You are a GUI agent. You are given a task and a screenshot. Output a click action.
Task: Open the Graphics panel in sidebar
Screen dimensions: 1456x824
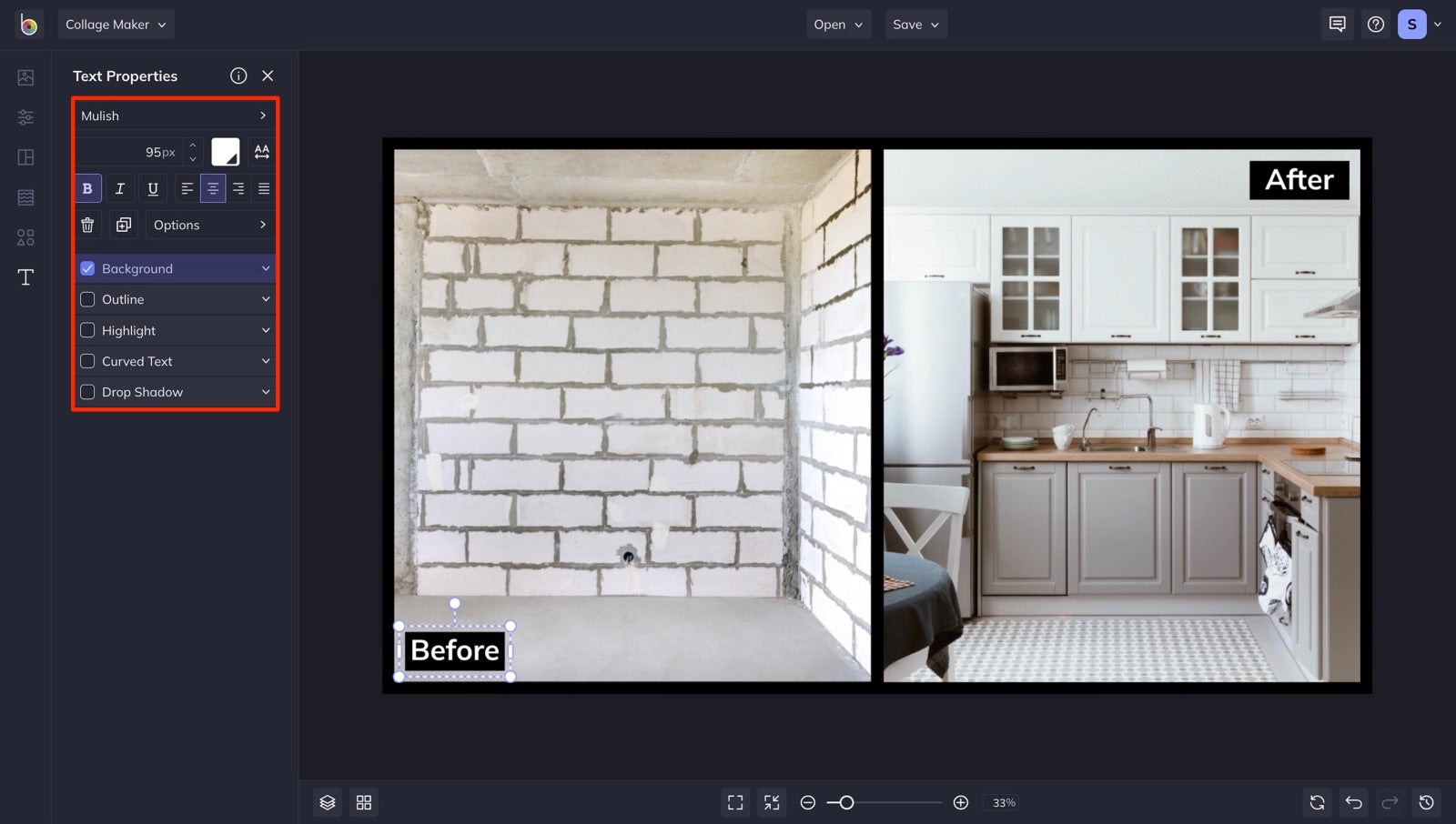point(25,236)
